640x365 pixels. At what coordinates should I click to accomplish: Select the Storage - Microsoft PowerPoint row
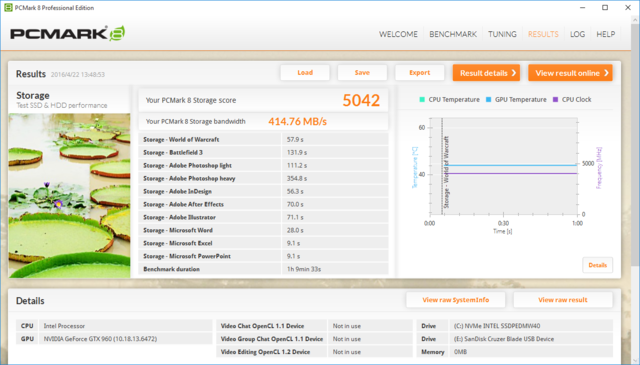click(x=263, y=256)
